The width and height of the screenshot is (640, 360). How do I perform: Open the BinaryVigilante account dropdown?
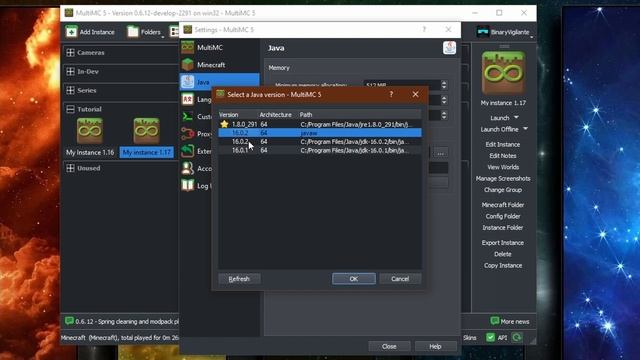click(x=504, y=32)
